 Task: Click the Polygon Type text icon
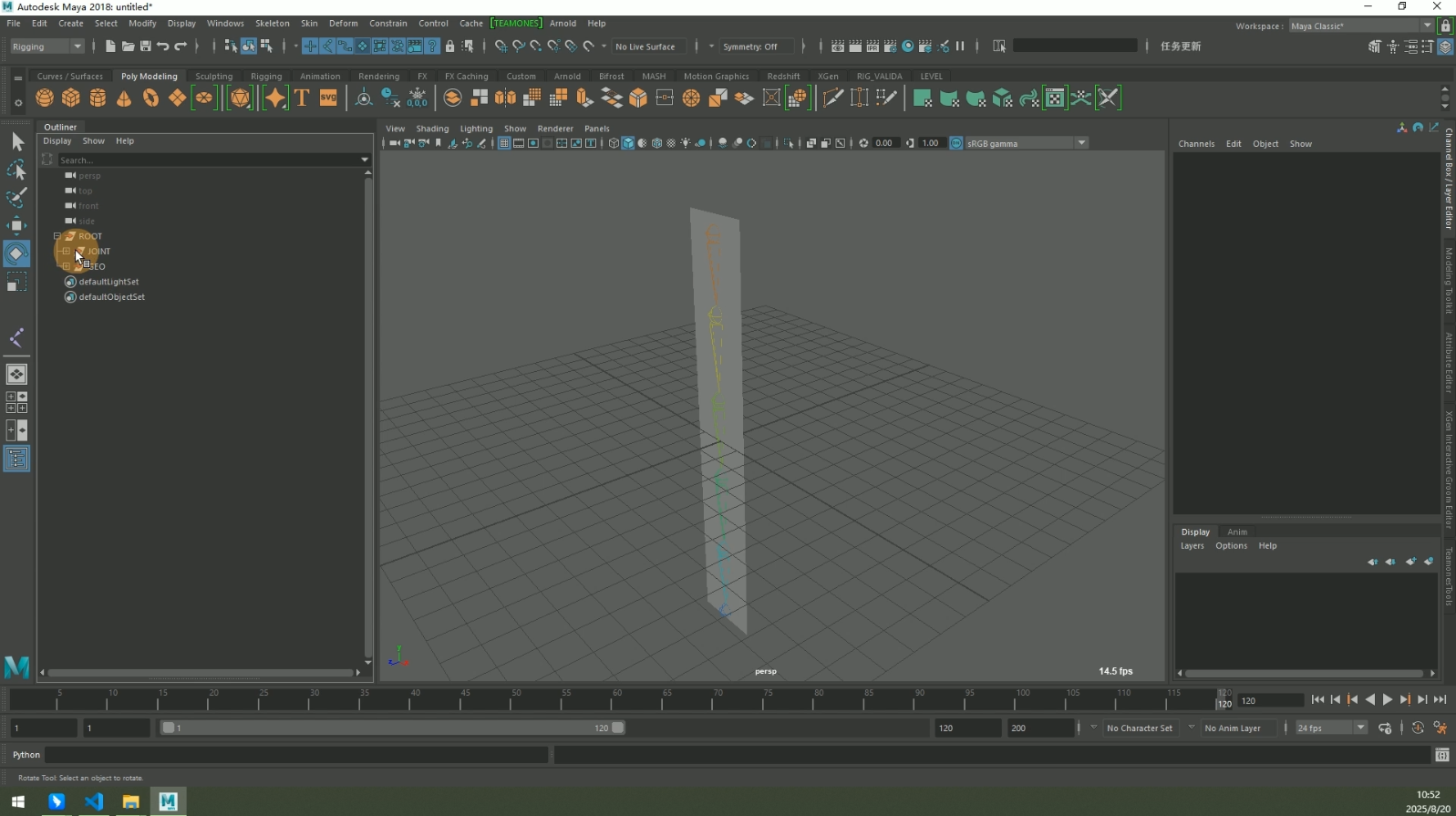pyautogui.click(x=302, y=98)
